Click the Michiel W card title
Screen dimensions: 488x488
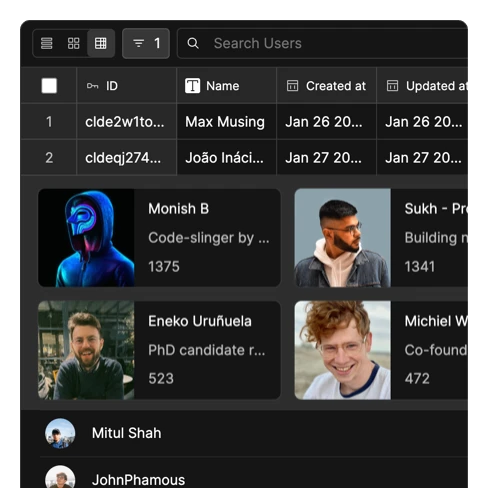click(436, 321)
